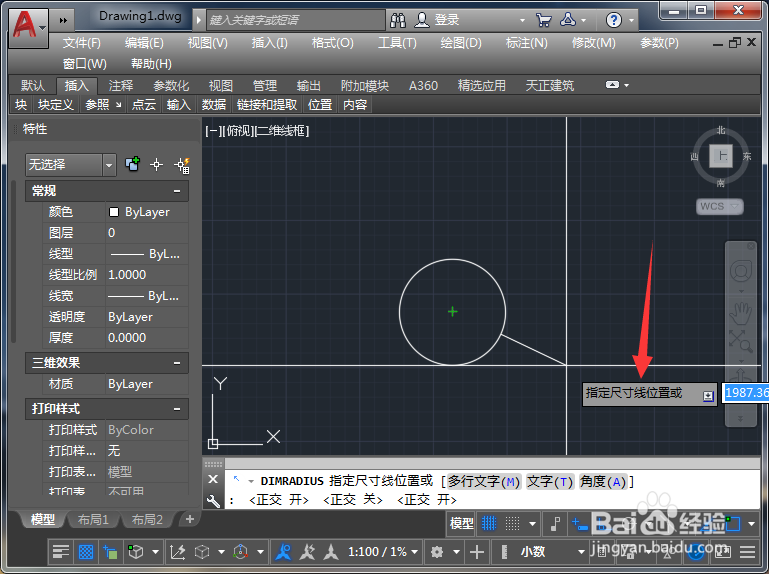Choose the 角度(A) command option
This screenshot has height=574, width=769.
(603, 482)
